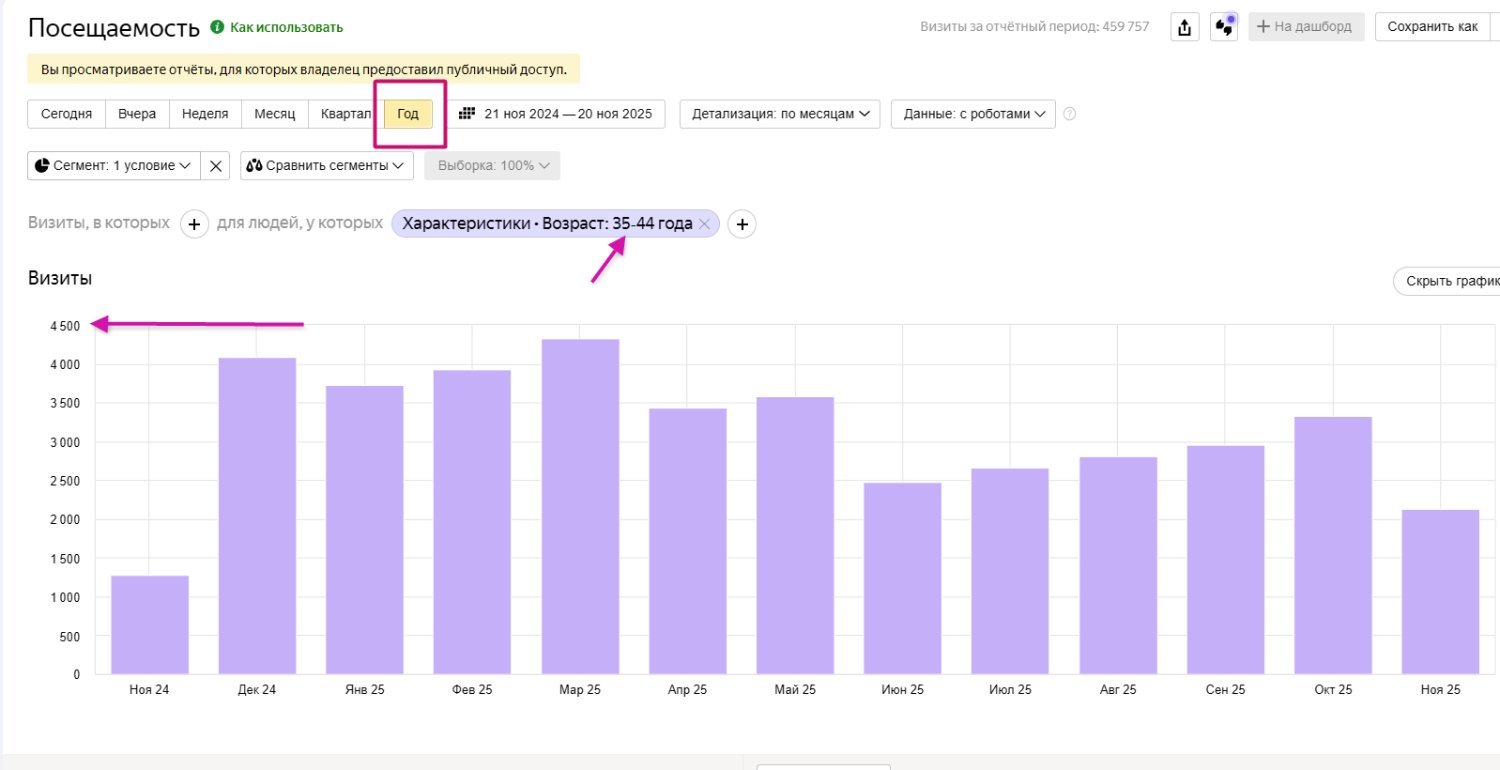The height and width of the screenshot is (770, 1500).
Task: Click the question mark help icon
Action: (x=1069, y=114)
